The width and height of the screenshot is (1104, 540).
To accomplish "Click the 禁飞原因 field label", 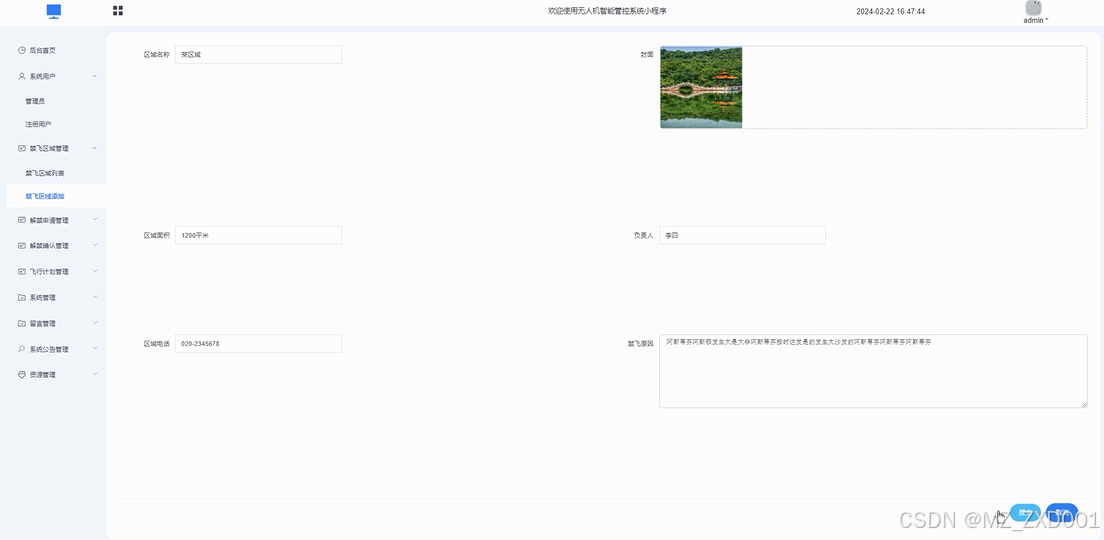I will click(x=641, y=344).
